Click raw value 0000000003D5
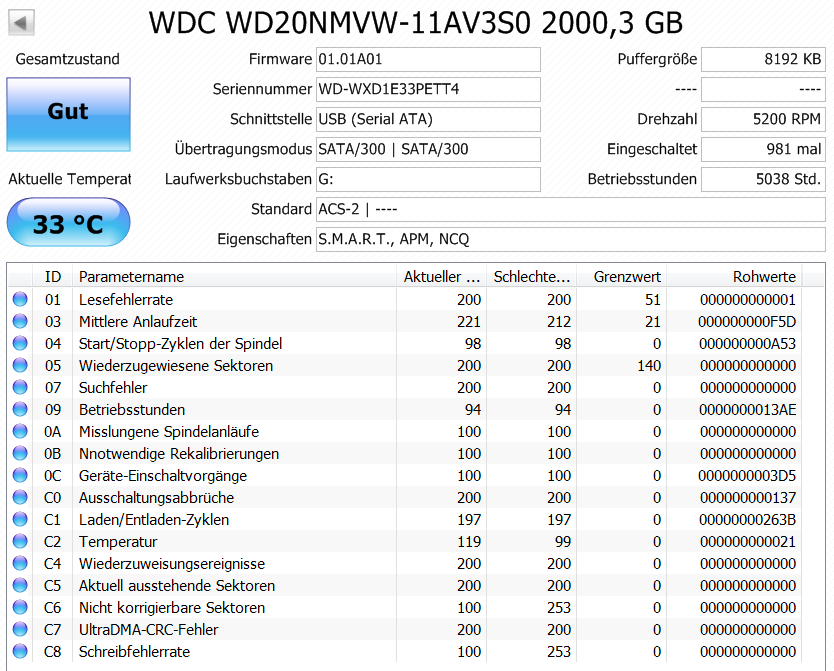834x671 pixels. pyautogui.click(x=747, y=475)
